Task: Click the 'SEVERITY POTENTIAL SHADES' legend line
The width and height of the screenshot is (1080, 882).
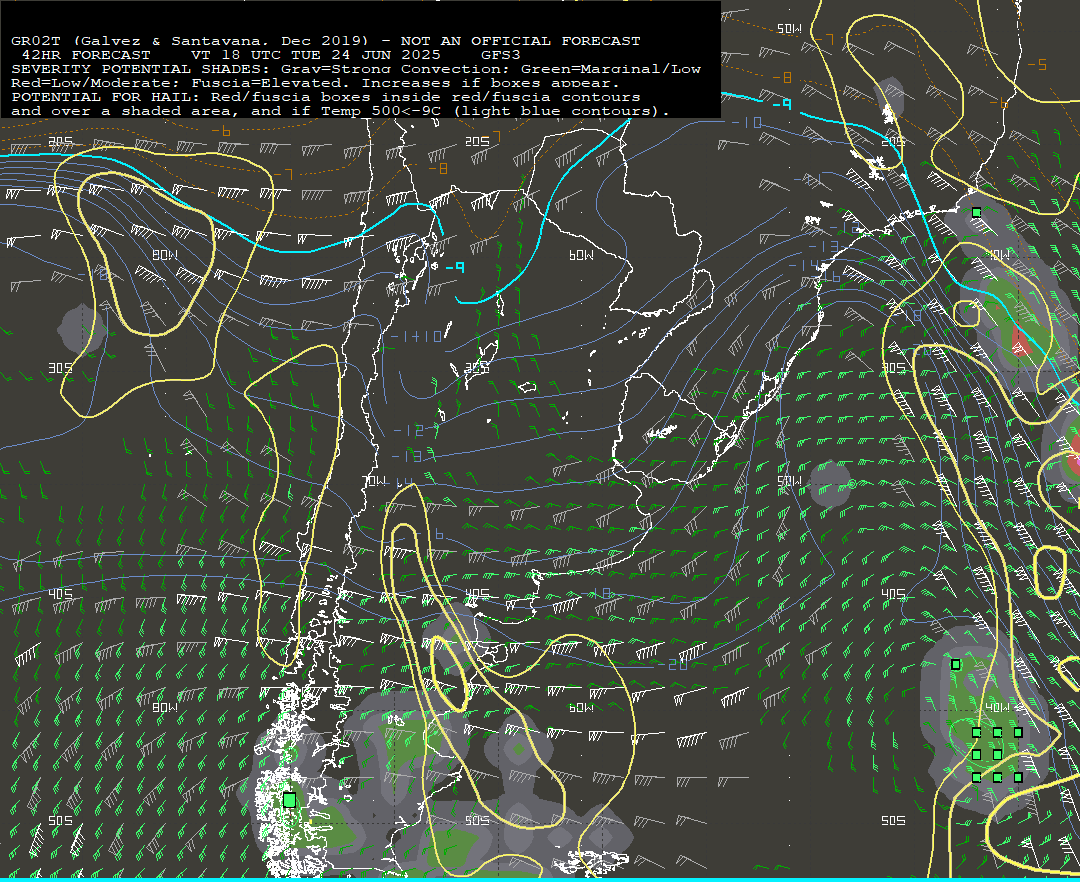Action: point(356,69)
